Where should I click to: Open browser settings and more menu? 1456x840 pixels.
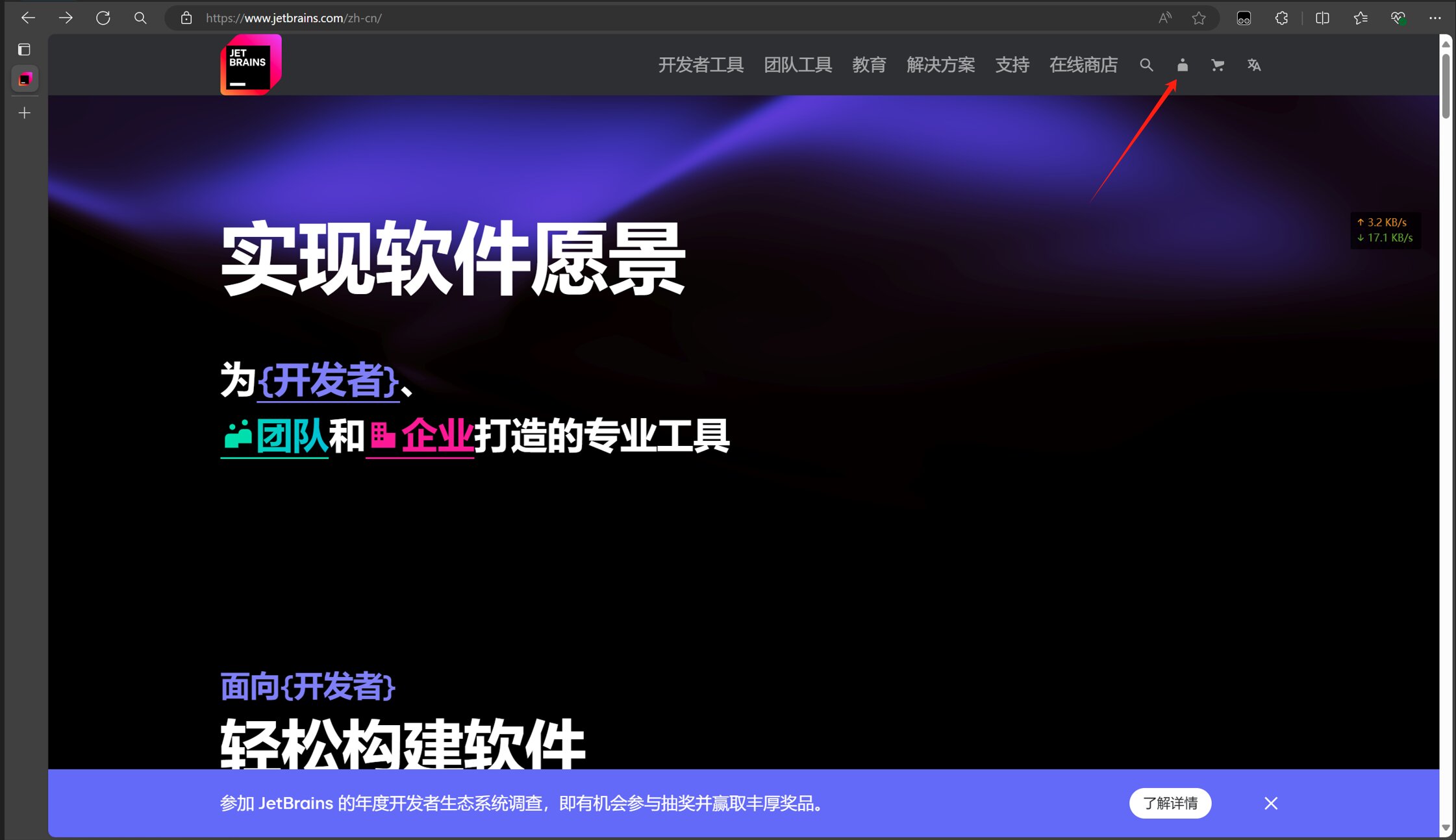[1435, 18]
